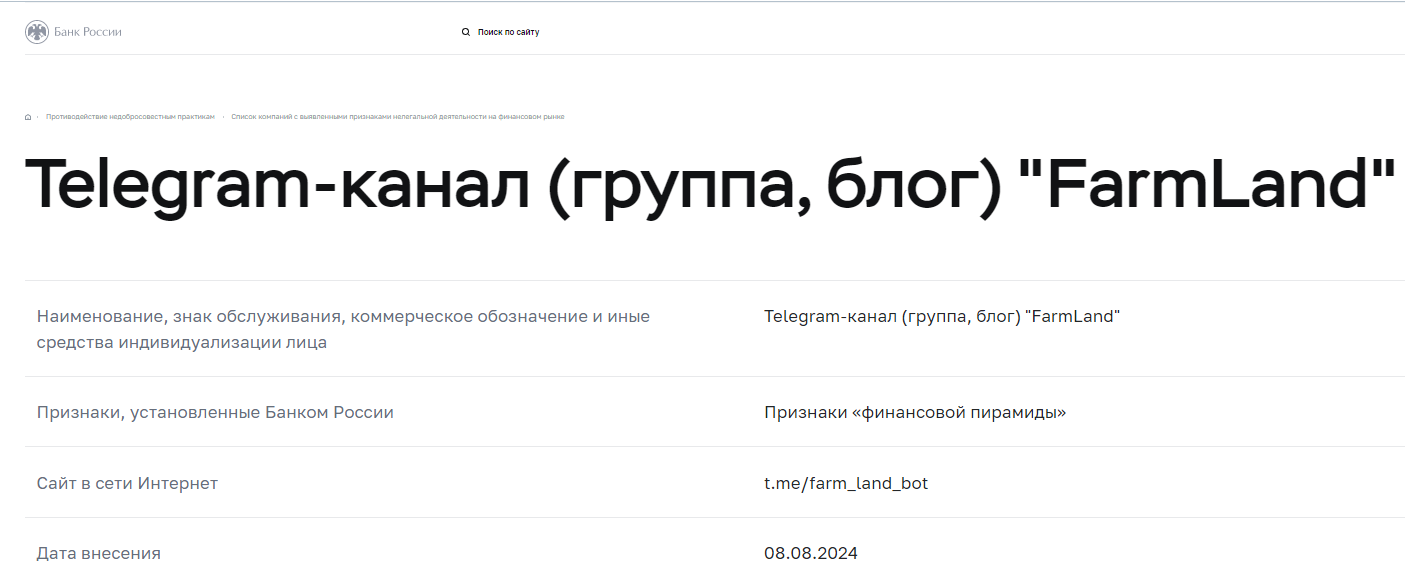Click the 'Сайт в сети Интернет' label
Screen dimensions: 1405x580
point(127,483)
